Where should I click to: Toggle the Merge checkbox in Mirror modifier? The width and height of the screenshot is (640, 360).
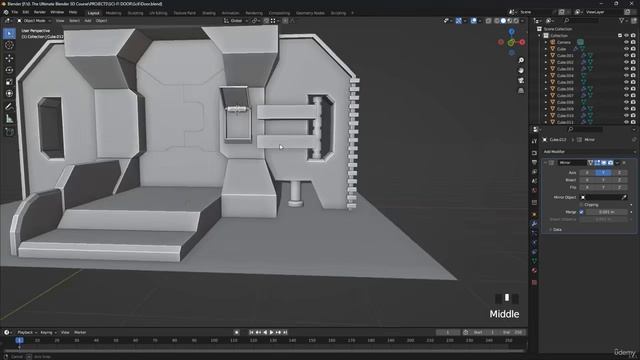[581, 212]
